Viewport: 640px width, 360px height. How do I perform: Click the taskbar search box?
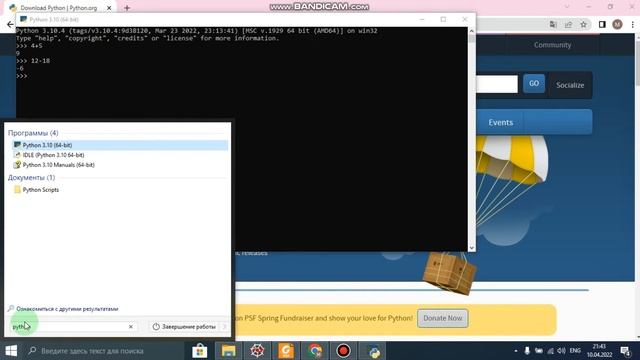105,351
